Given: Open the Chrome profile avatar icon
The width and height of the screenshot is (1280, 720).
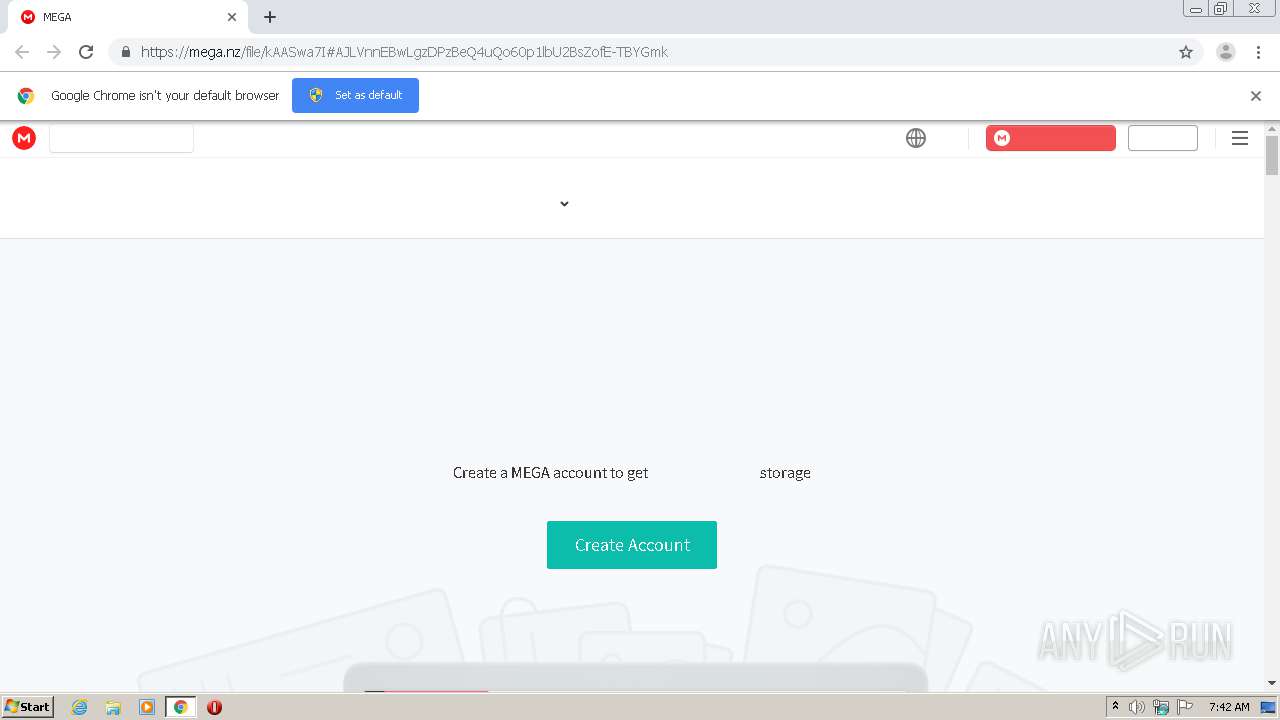Looking at the screenshot, I should point(1226,52).
